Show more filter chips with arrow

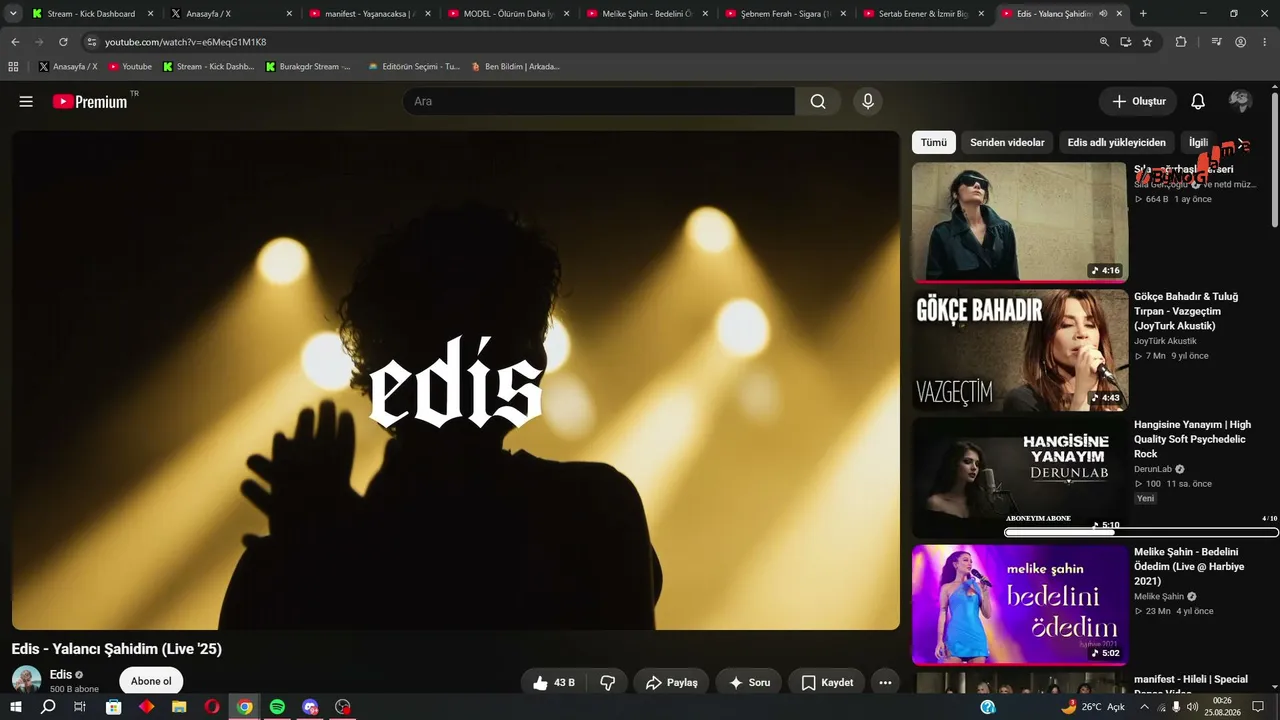coord(1242,142)
